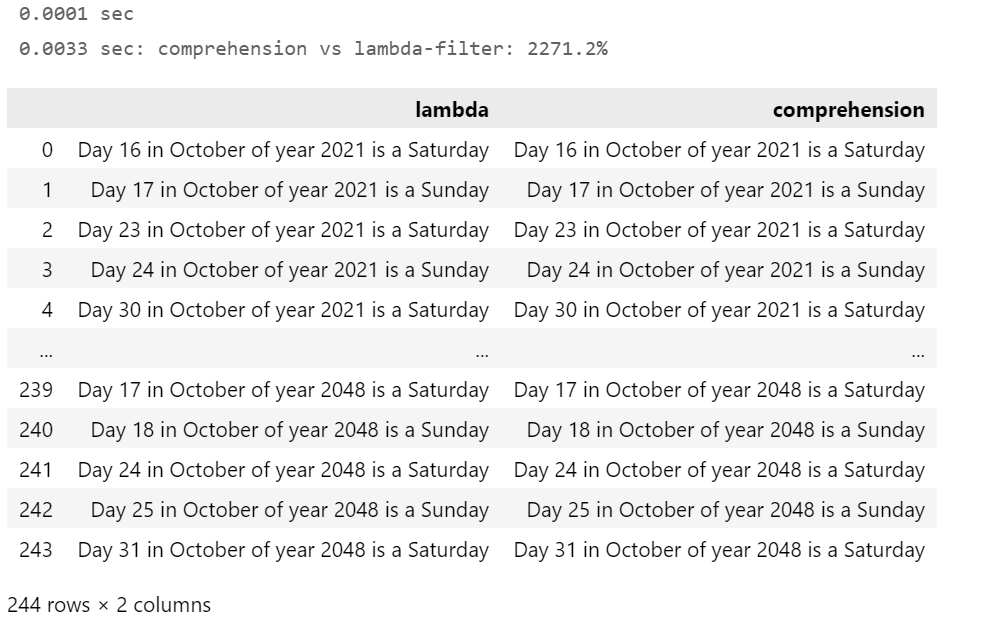Screen dimensions: 1006x643
Task: Click row index 243 label
Action: (36, 550)
